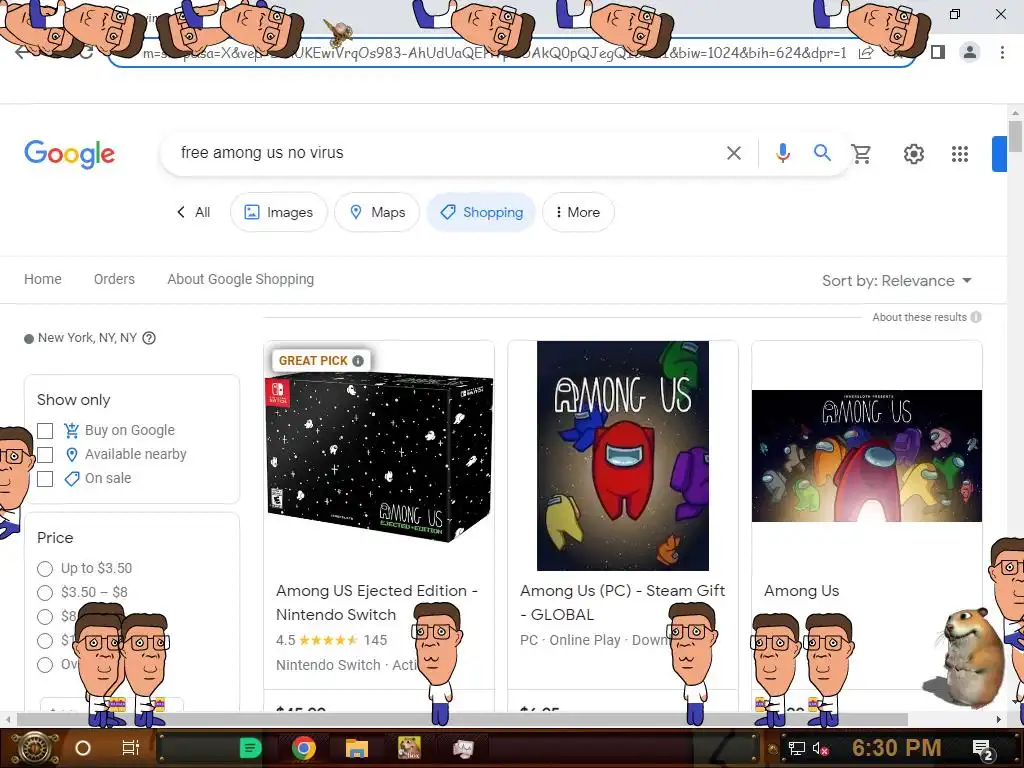Image resolution: width=1024 pixels, height=768 pixels.
Task: Open Google settings gear icon
Action: (914, 153)
